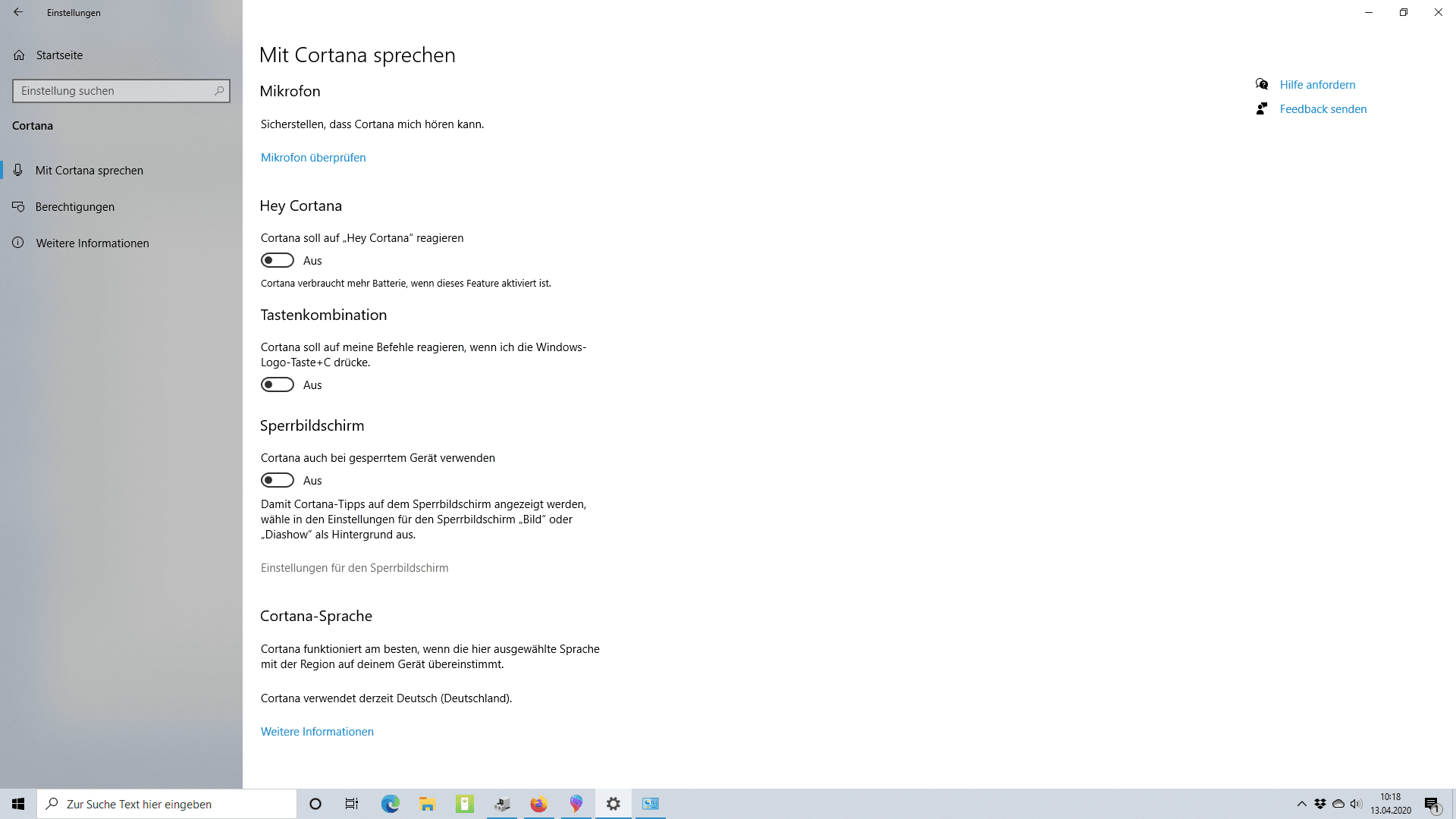Click the taskbar search box
1456x819 pixels.
[x=167, y=804]
